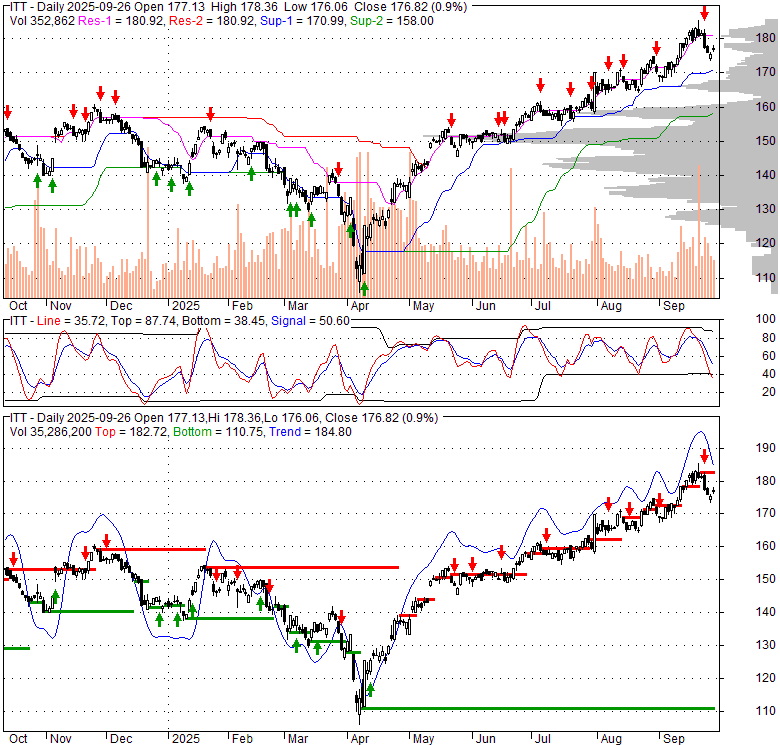
Task: Click the 110 price level on the upper chart axis
Action: click(x=765, y=278)
